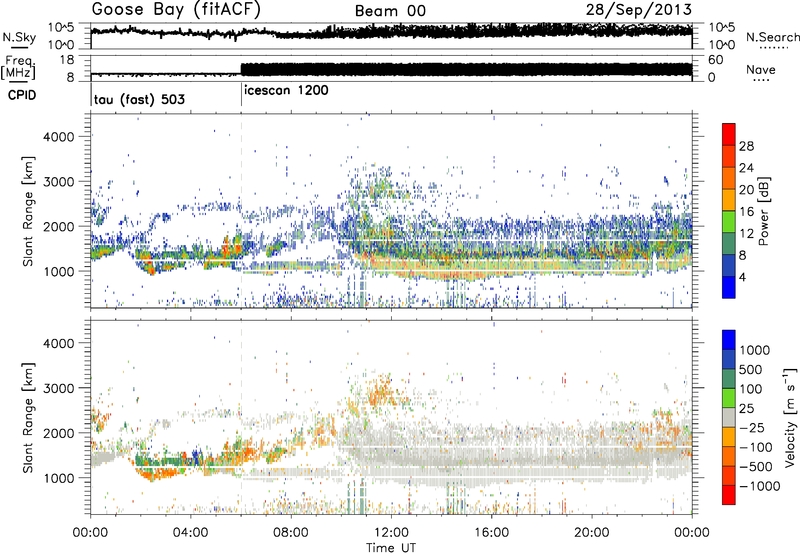Click the velocity panel 'Slant Range [km]' label
The width and height of the screenshot is (800, 554).
tap(28, 417)
